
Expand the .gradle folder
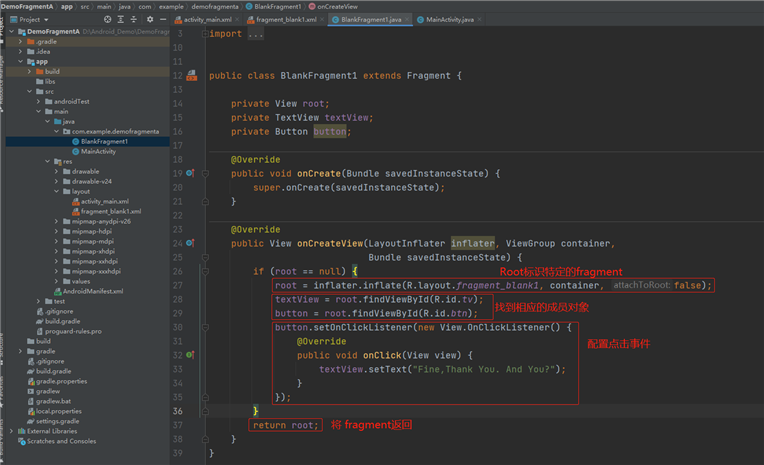(20, 41)
